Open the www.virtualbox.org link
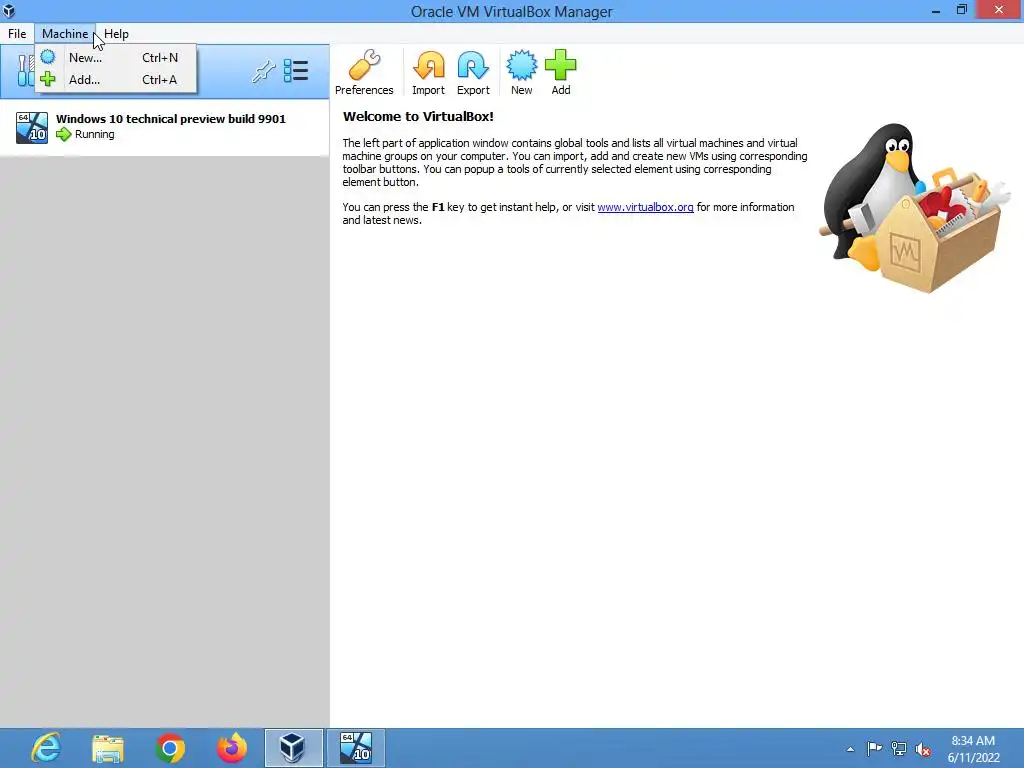The image size is (1024, 768). point(645,207)
